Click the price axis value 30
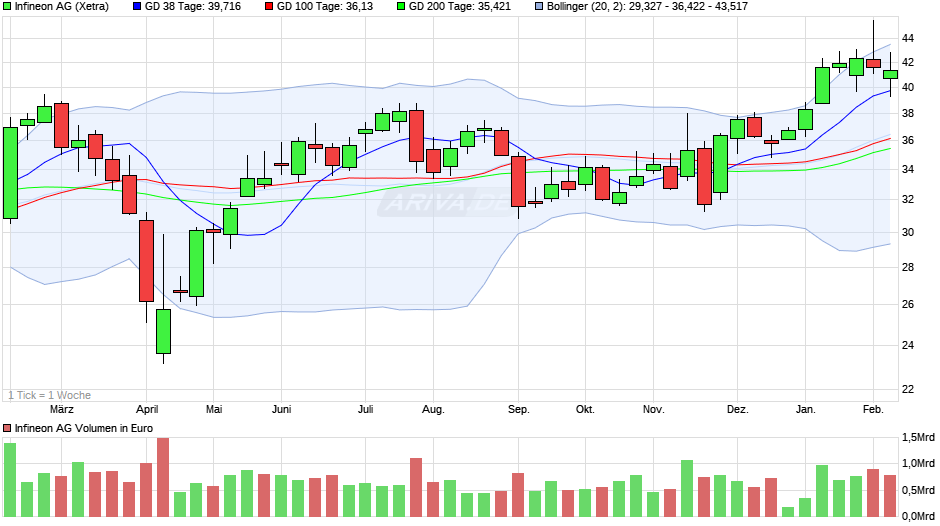Screen dimensions: 940x526 pos(908,232)
